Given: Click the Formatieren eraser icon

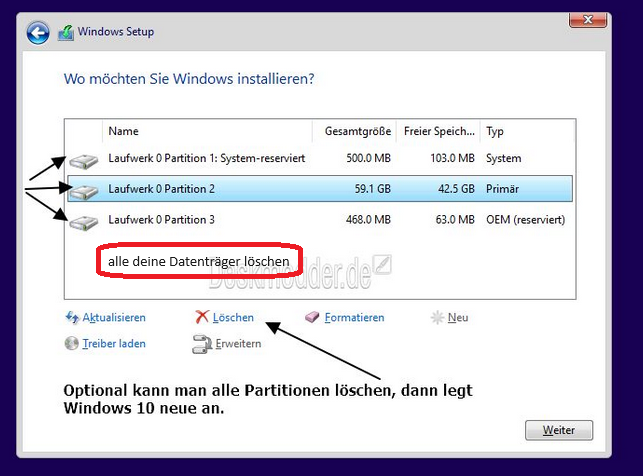Looking at the screenshot, I should (x=312, y=317).
